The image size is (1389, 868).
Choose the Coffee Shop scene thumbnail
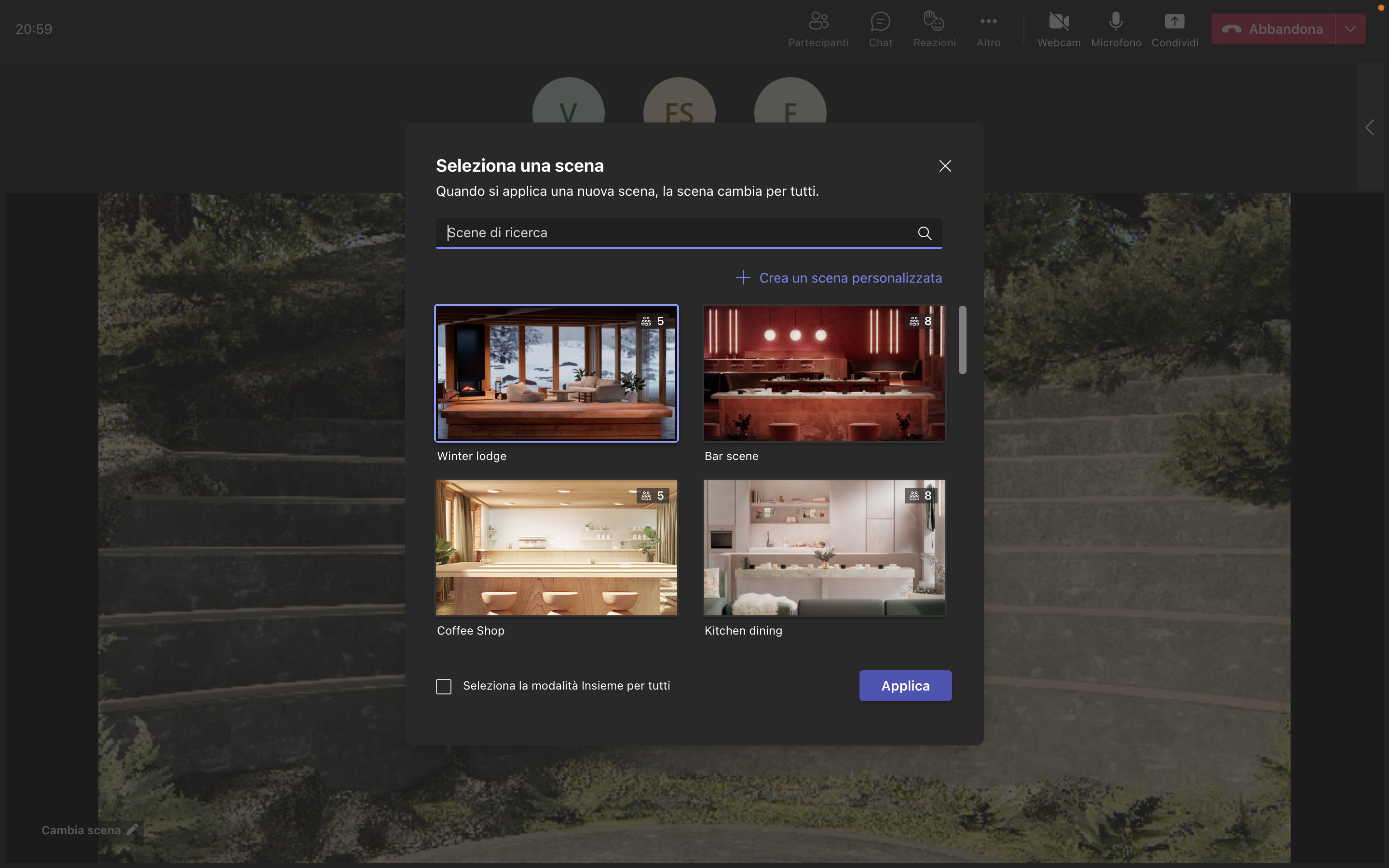pyautogui.click(x=556, y=548)
